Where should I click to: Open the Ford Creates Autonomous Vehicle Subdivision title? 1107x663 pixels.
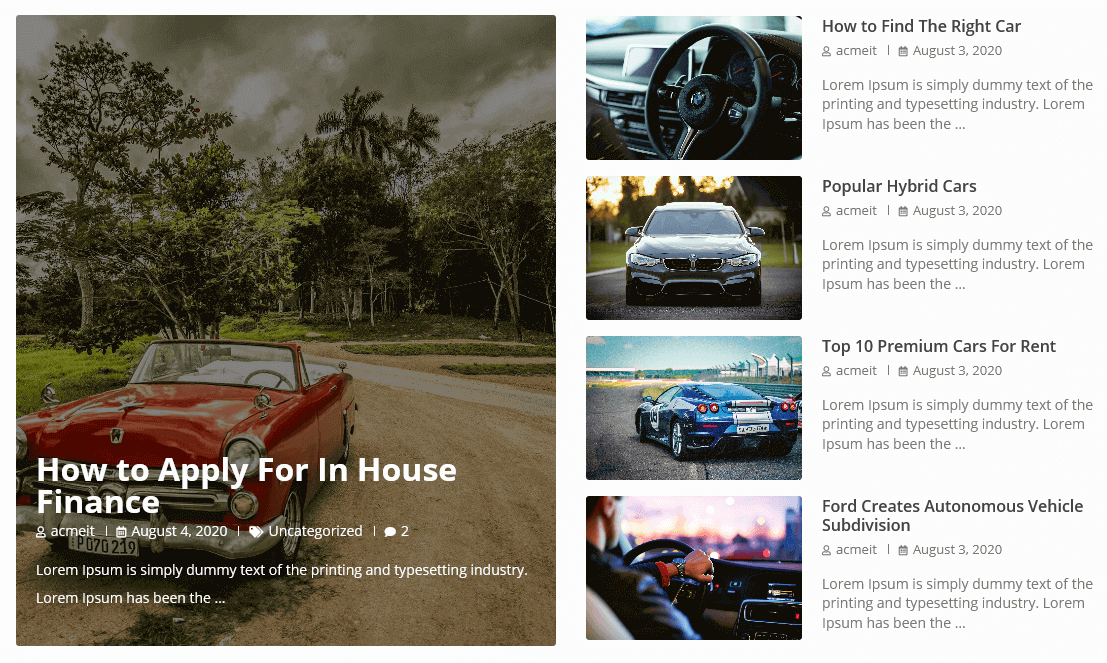click(x=952, y=515)
